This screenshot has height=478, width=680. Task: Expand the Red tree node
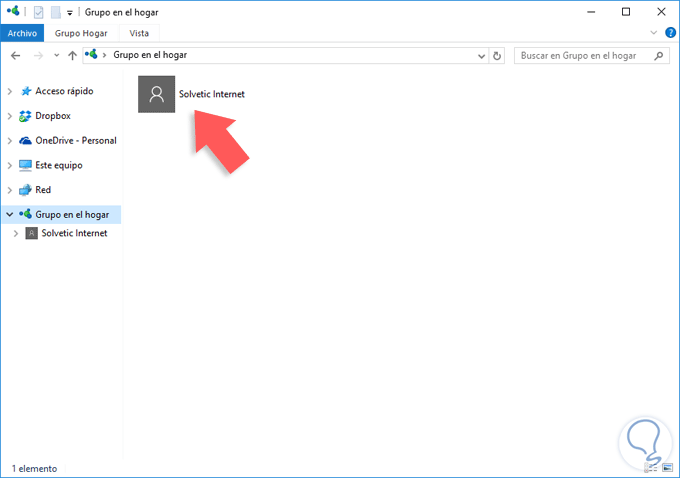click(x=10, y=190)
